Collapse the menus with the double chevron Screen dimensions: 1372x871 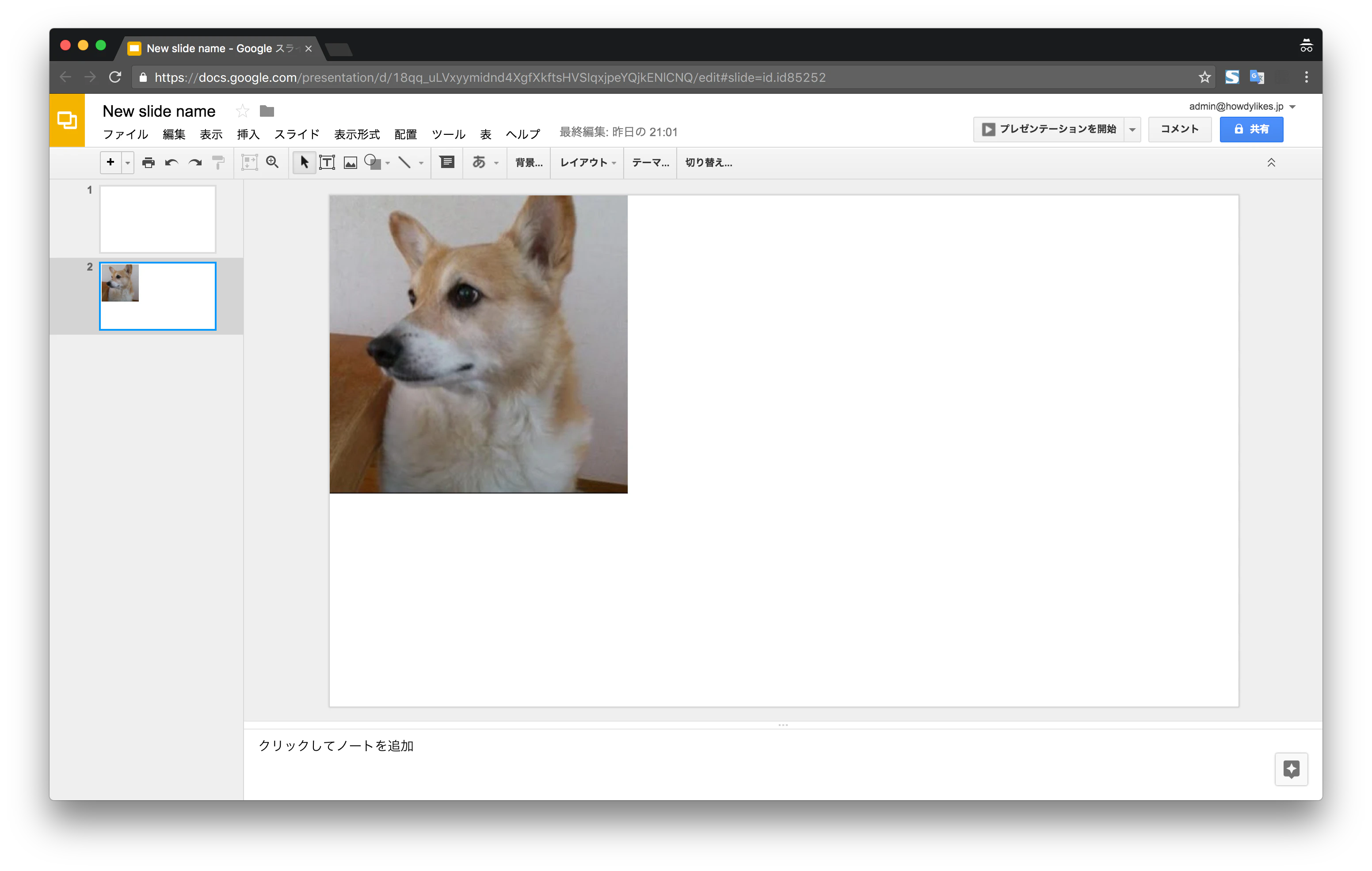(x=1271, y=162)
